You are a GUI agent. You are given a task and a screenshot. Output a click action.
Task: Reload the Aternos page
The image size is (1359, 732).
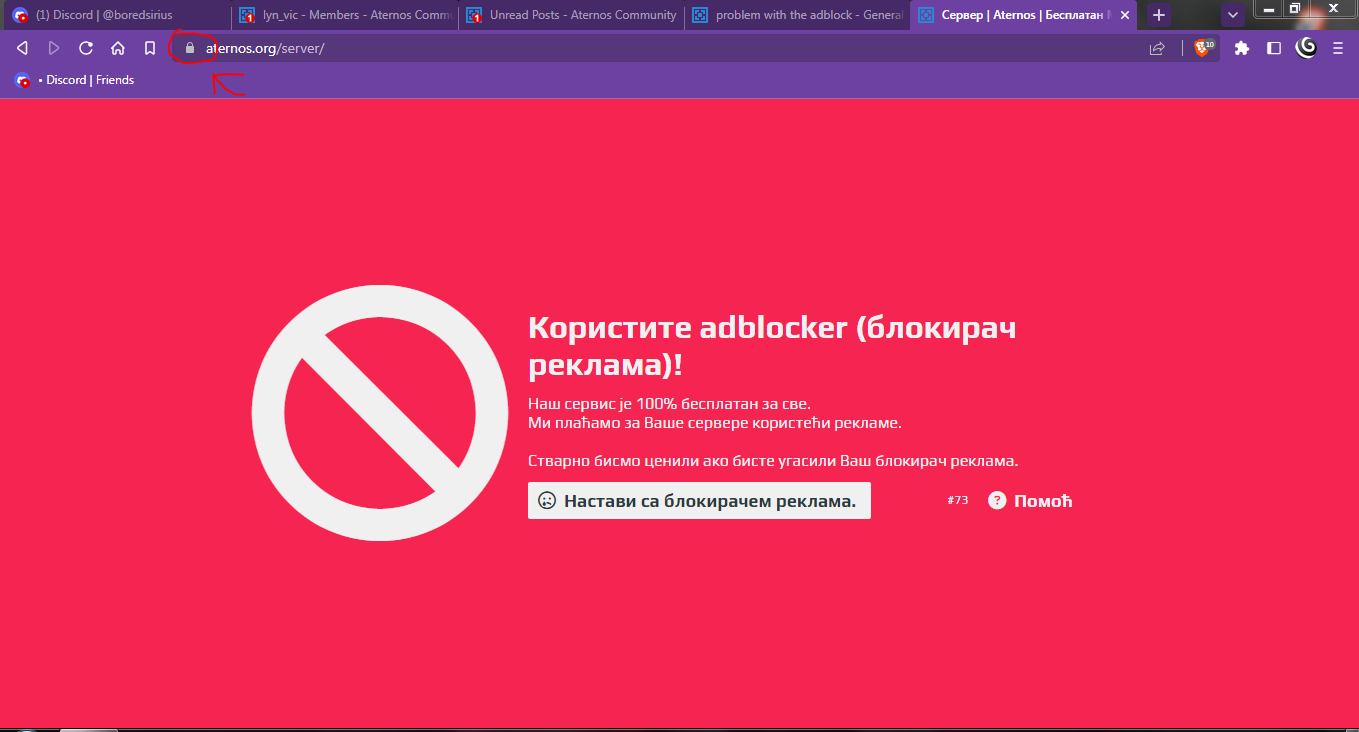coord(86,48)
